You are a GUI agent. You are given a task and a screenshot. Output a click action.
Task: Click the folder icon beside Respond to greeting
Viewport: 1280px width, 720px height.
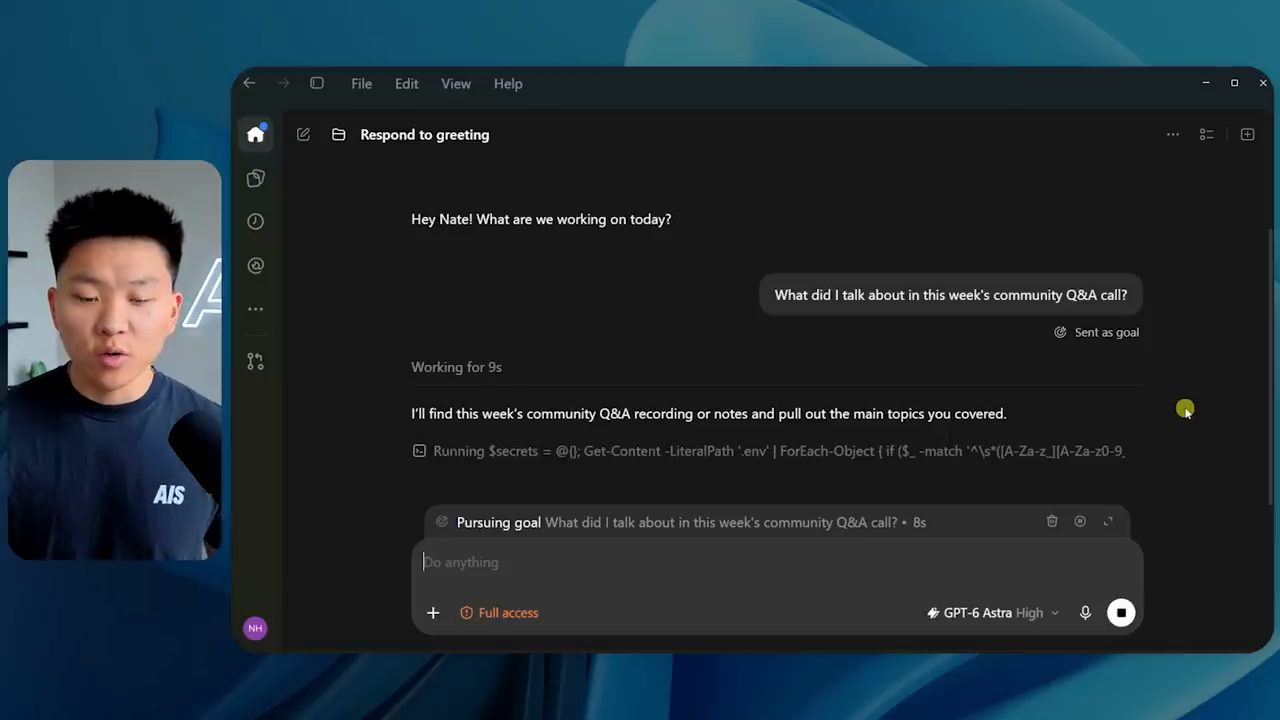[x=339, y=134]
